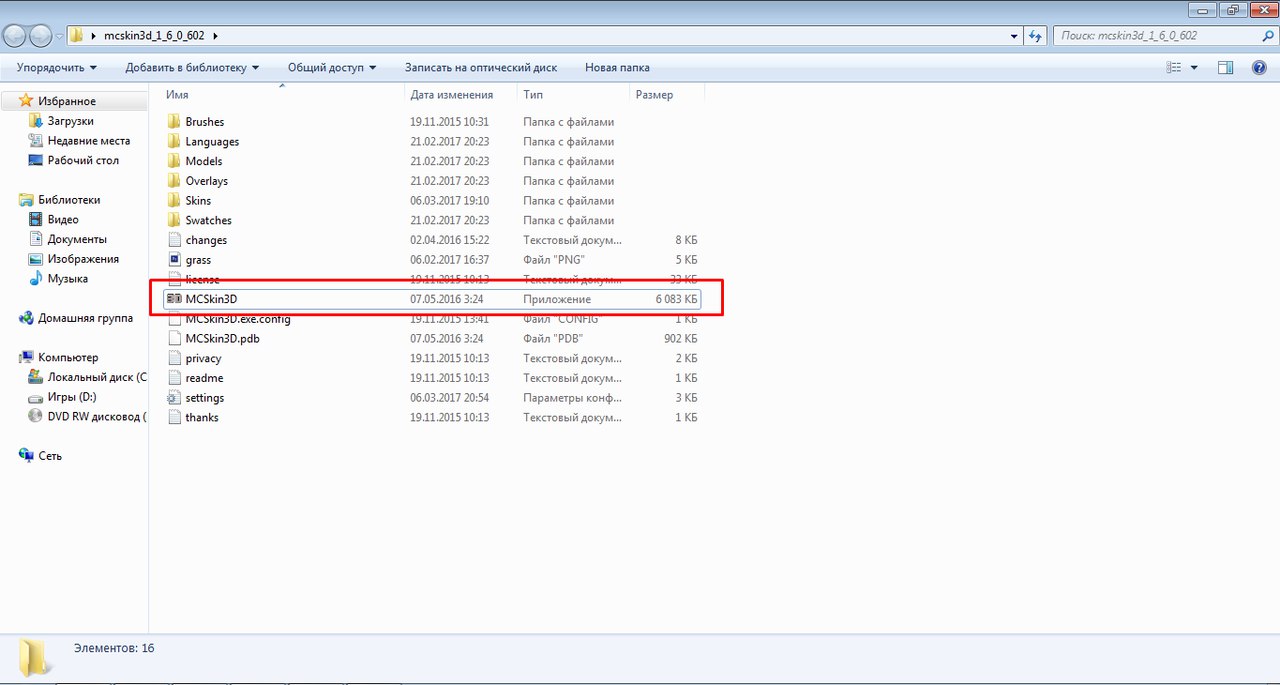Click the changes text file icon
This screenshot has width=1280, height=685.
173,240
